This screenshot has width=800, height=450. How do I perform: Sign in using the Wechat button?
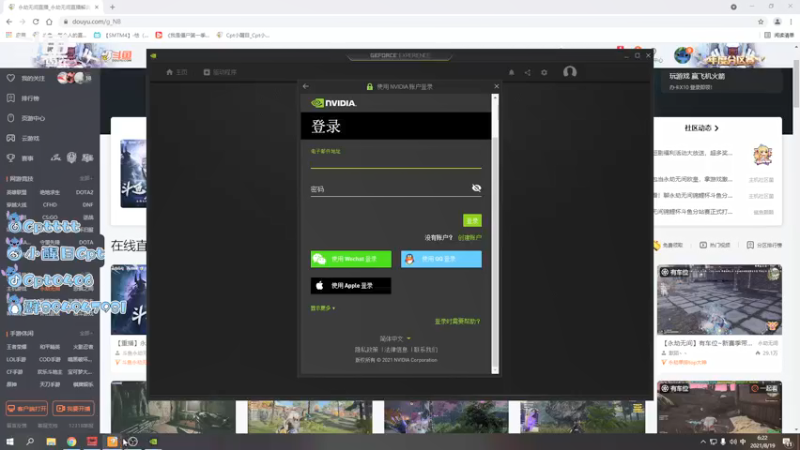coord(351,259)
